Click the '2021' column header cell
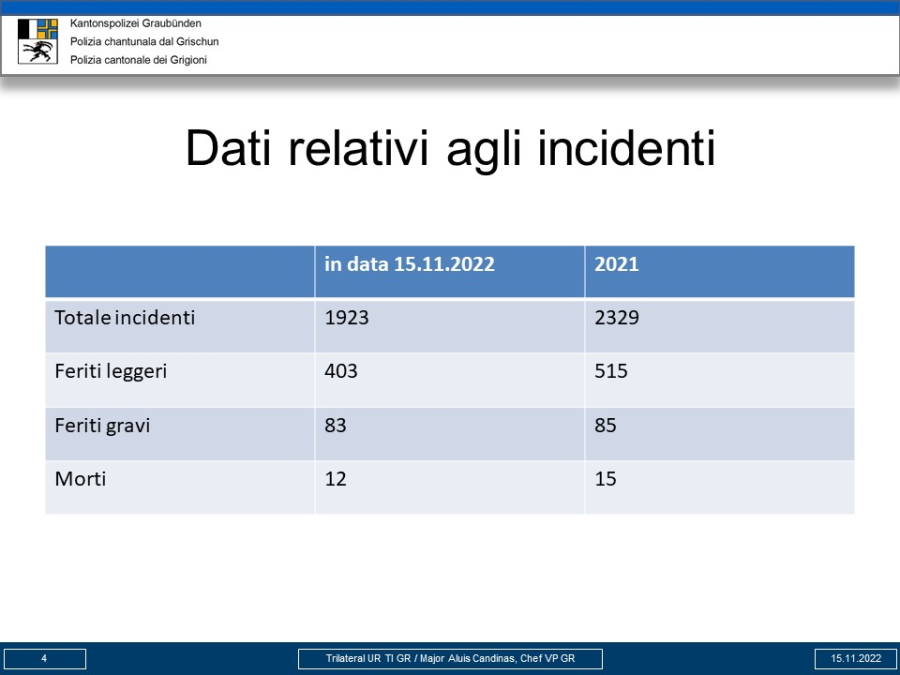Viewport: 900px width, 675px height. (x=616, y=265)
